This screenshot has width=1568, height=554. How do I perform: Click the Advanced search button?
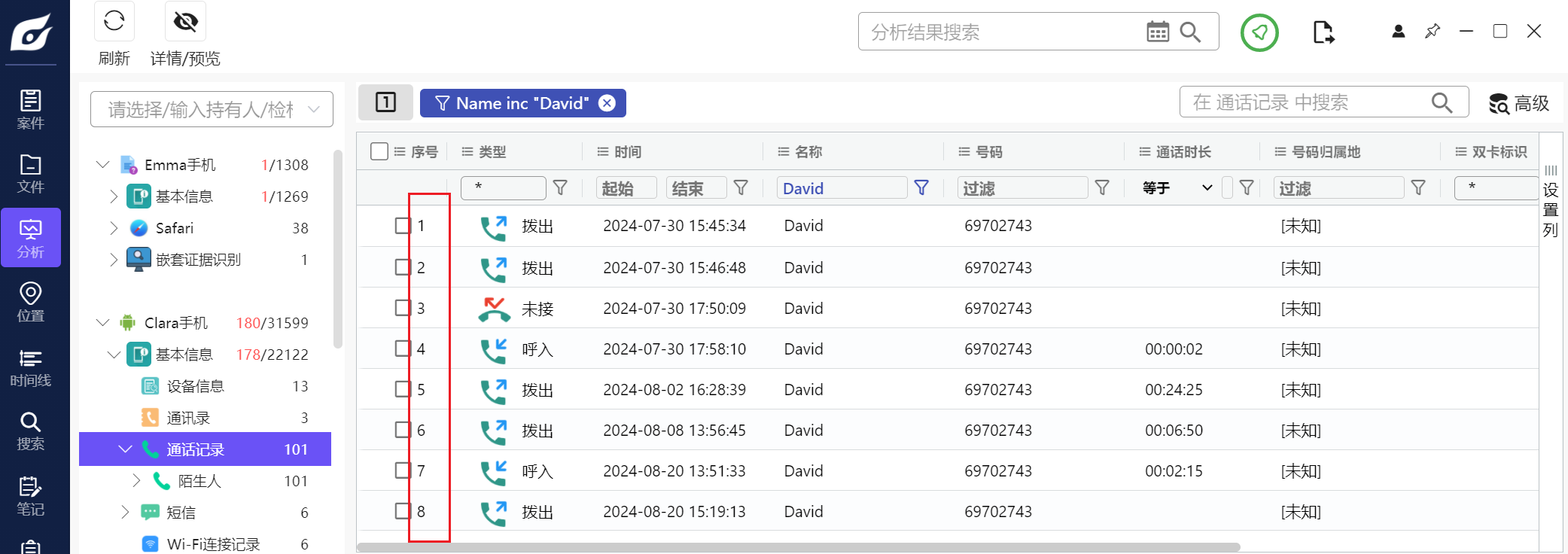(x=1518, y=103)
